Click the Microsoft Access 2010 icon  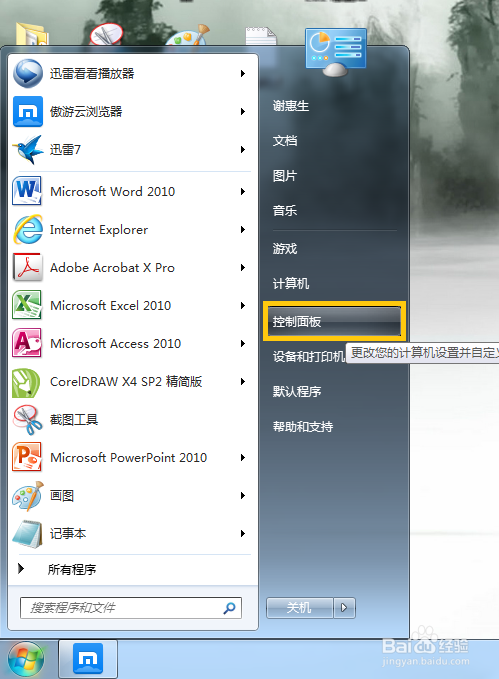click(27, 343)
